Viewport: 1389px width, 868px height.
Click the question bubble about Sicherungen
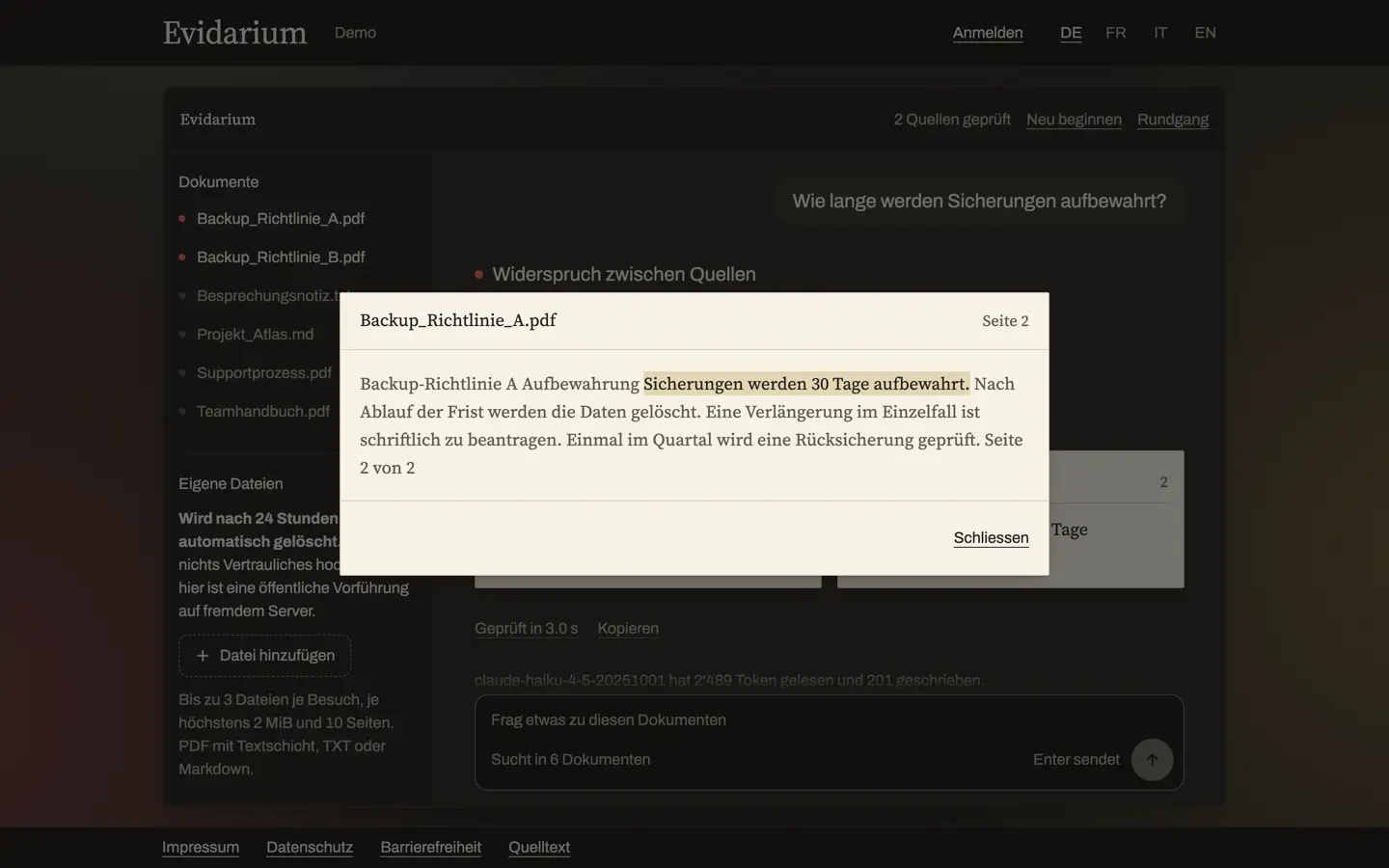coord(979,202)
